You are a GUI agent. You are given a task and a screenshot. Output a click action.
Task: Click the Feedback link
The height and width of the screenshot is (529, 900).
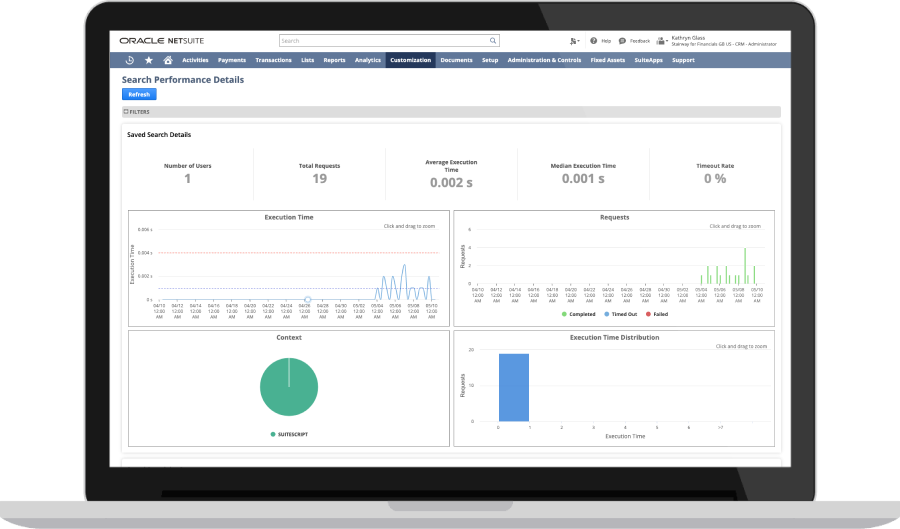point(640,41)
